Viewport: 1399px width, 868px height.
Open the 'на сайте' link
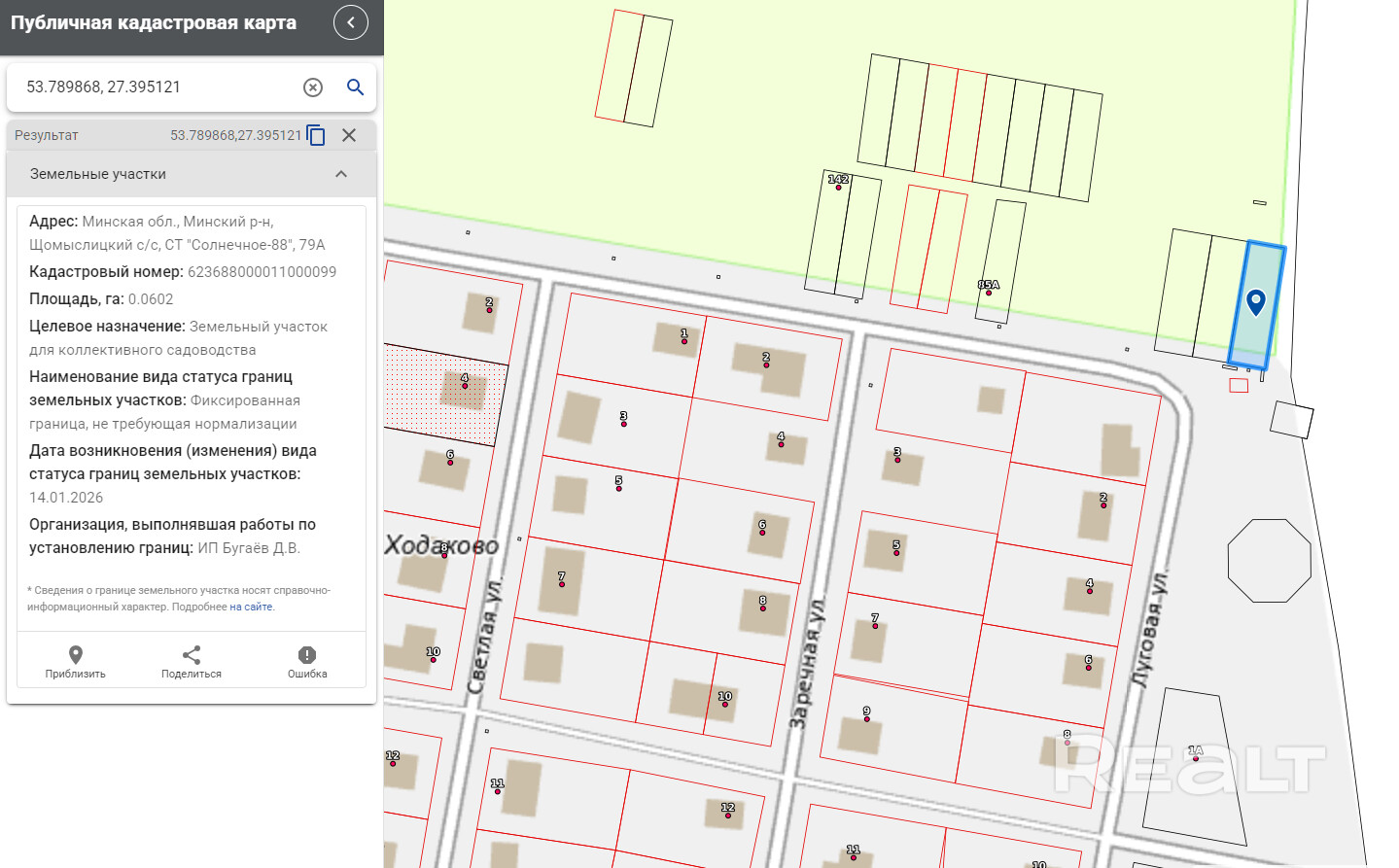(252, 607)
